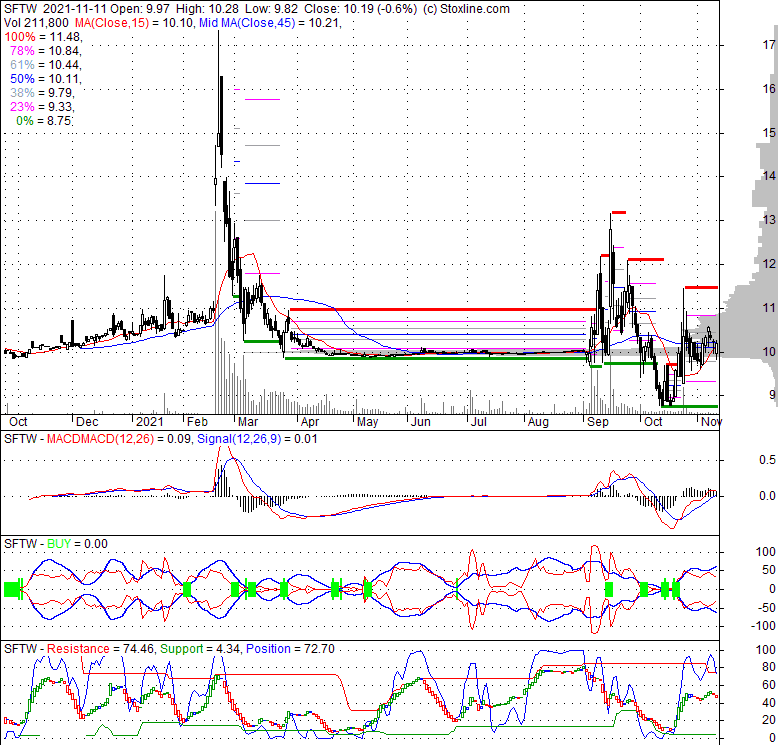Click the Jun month label on time axis

pos(421,422)
